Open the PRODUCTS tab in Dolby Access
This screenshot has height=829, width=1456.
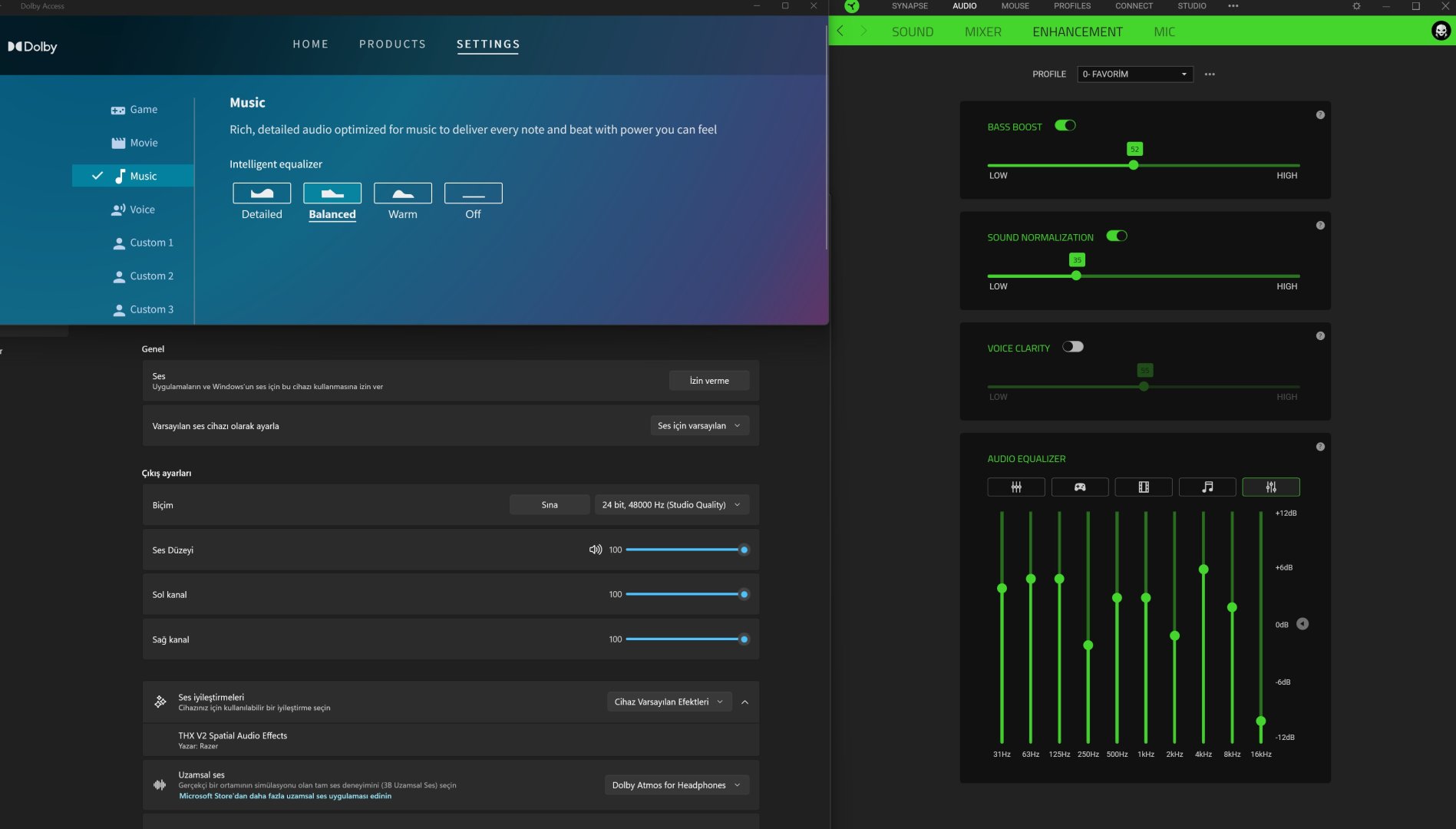pyautogui.click(x=392, y=45)
